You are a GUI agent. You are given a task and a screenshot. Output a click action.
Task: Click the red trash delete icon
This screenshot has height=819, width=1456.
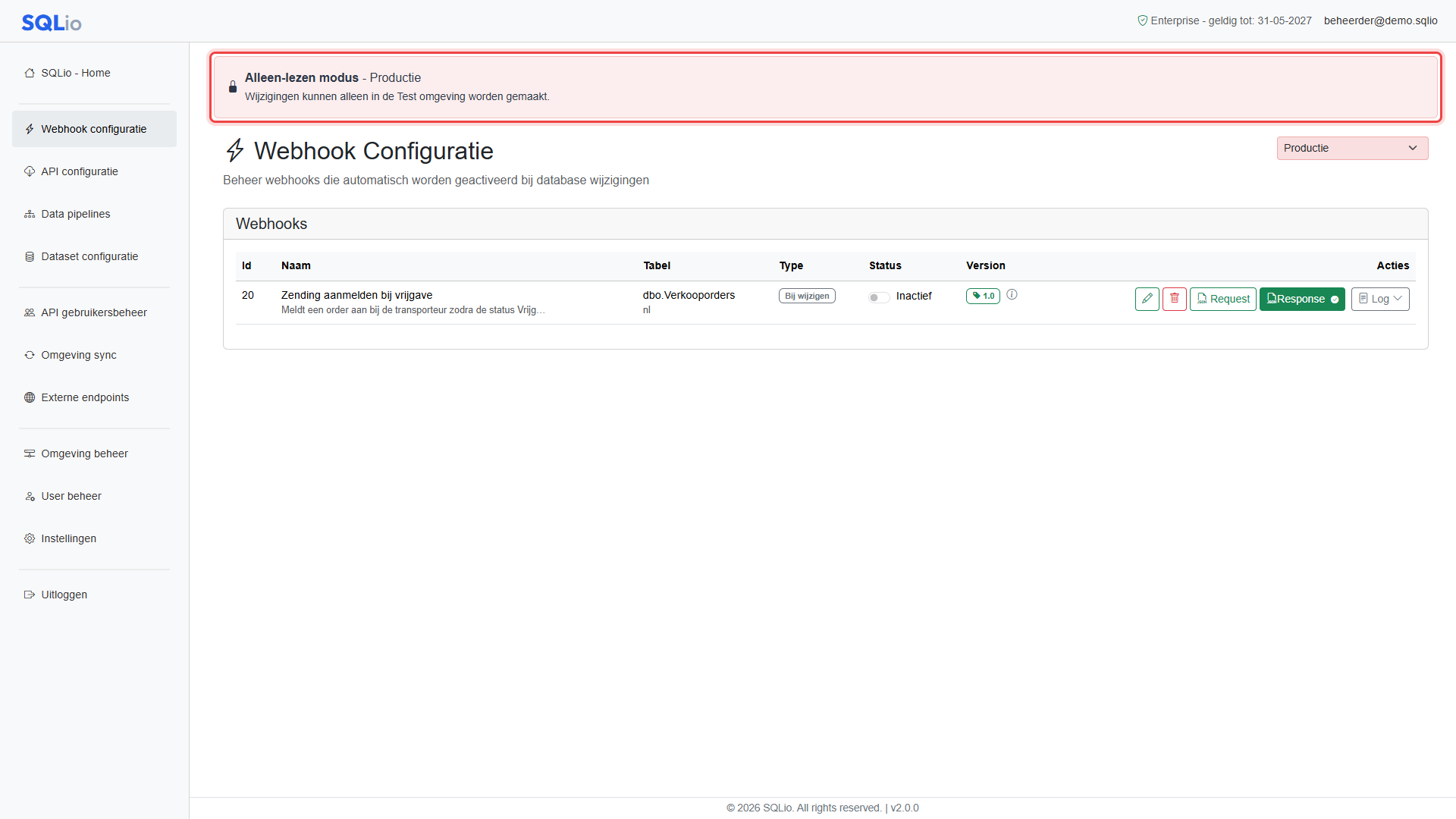point(1174,299)
